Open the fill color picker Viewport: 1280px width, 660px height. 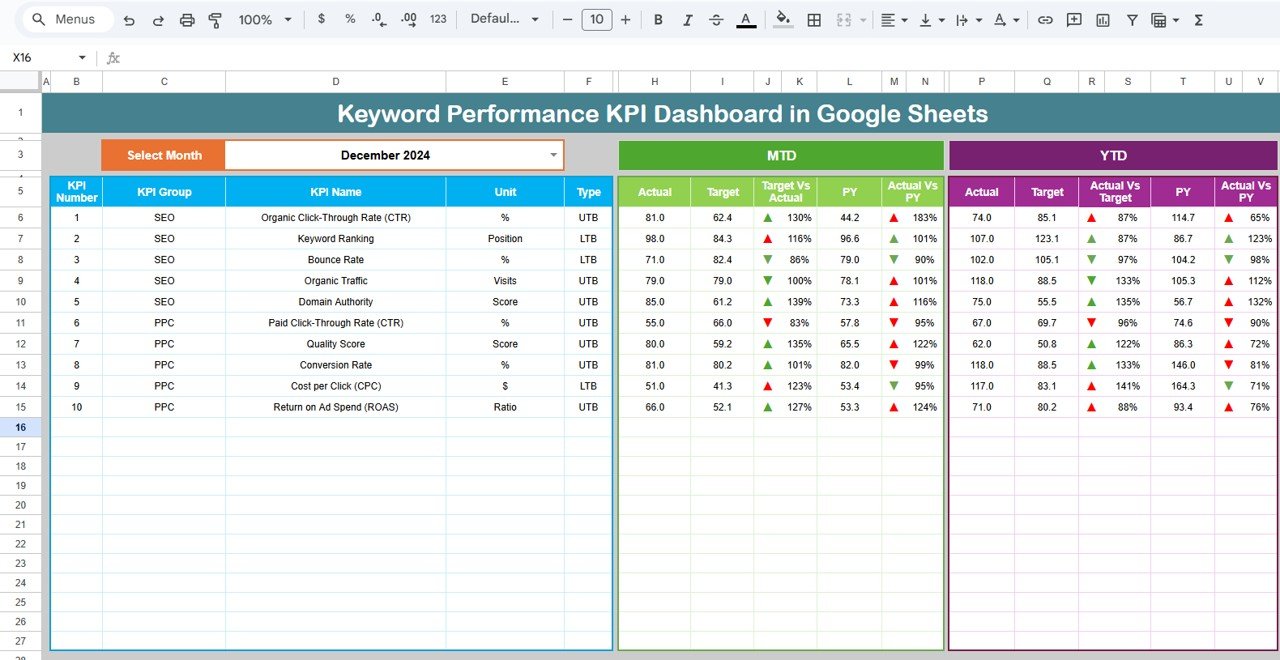783,19
